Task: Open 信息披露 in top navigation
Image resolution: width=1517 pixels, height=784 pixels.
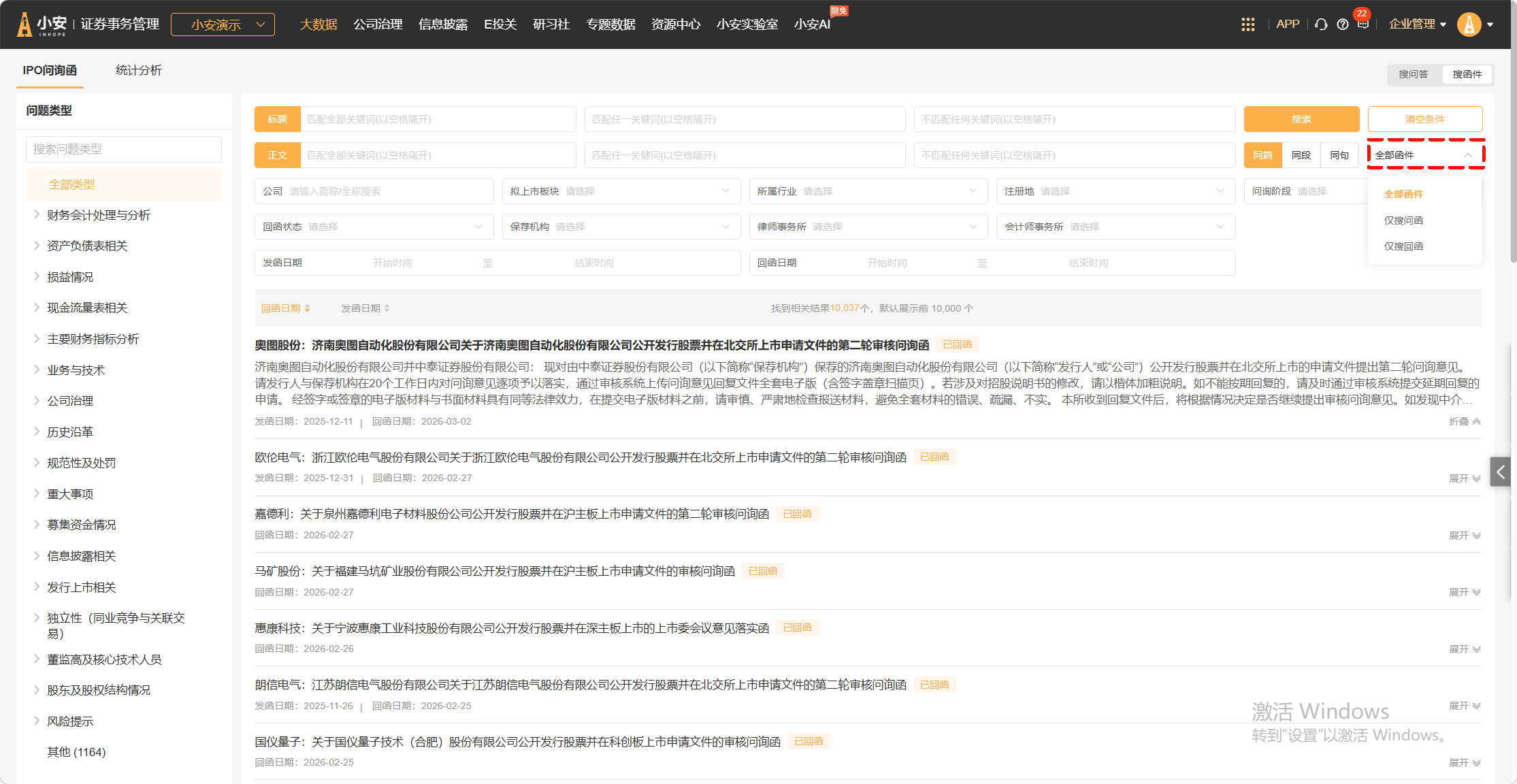Action: (443, 24)
